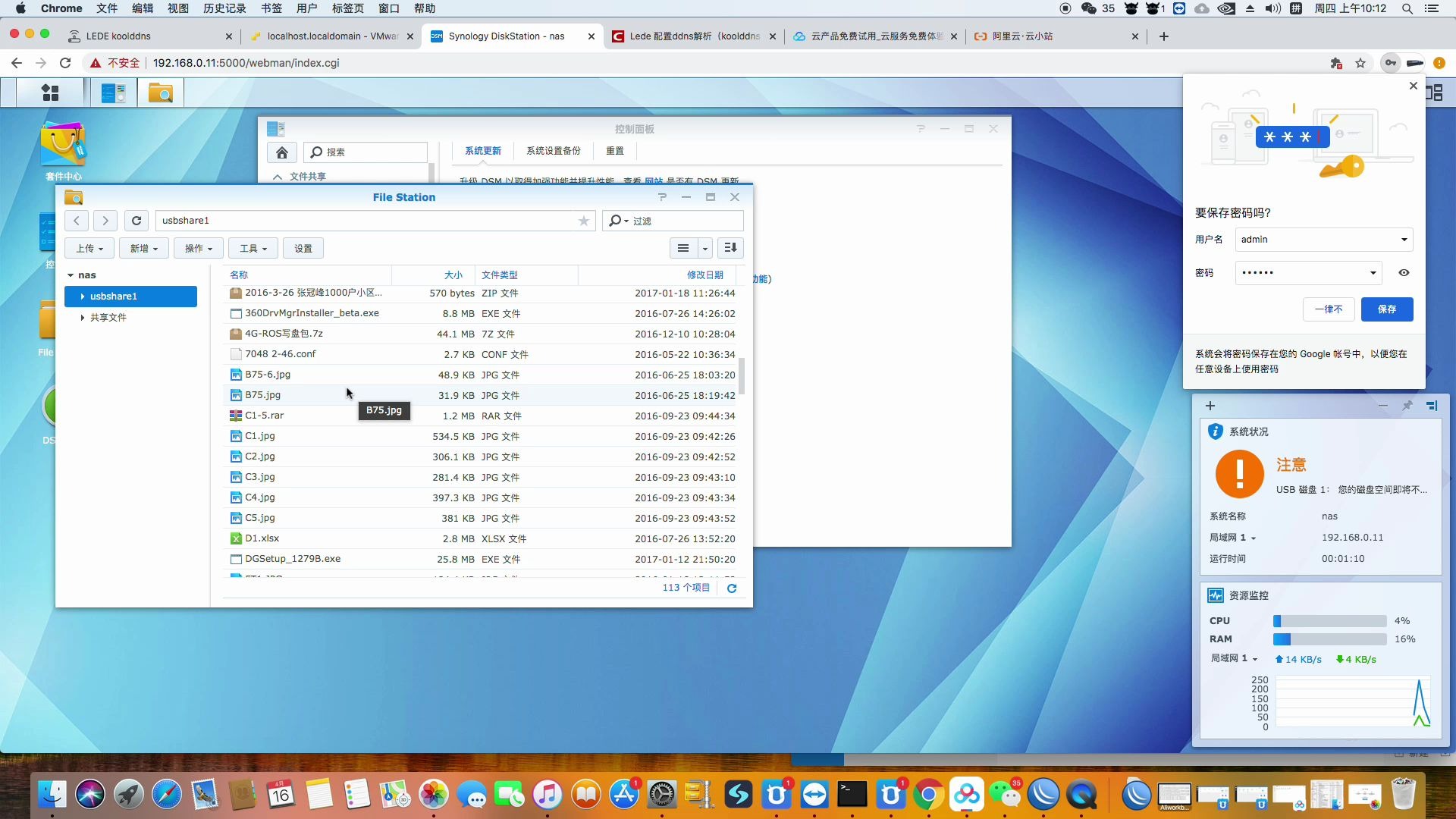
Task: Open the 局域网 1 dropdown in resource monitor
Action: (x=1234, y=659)
